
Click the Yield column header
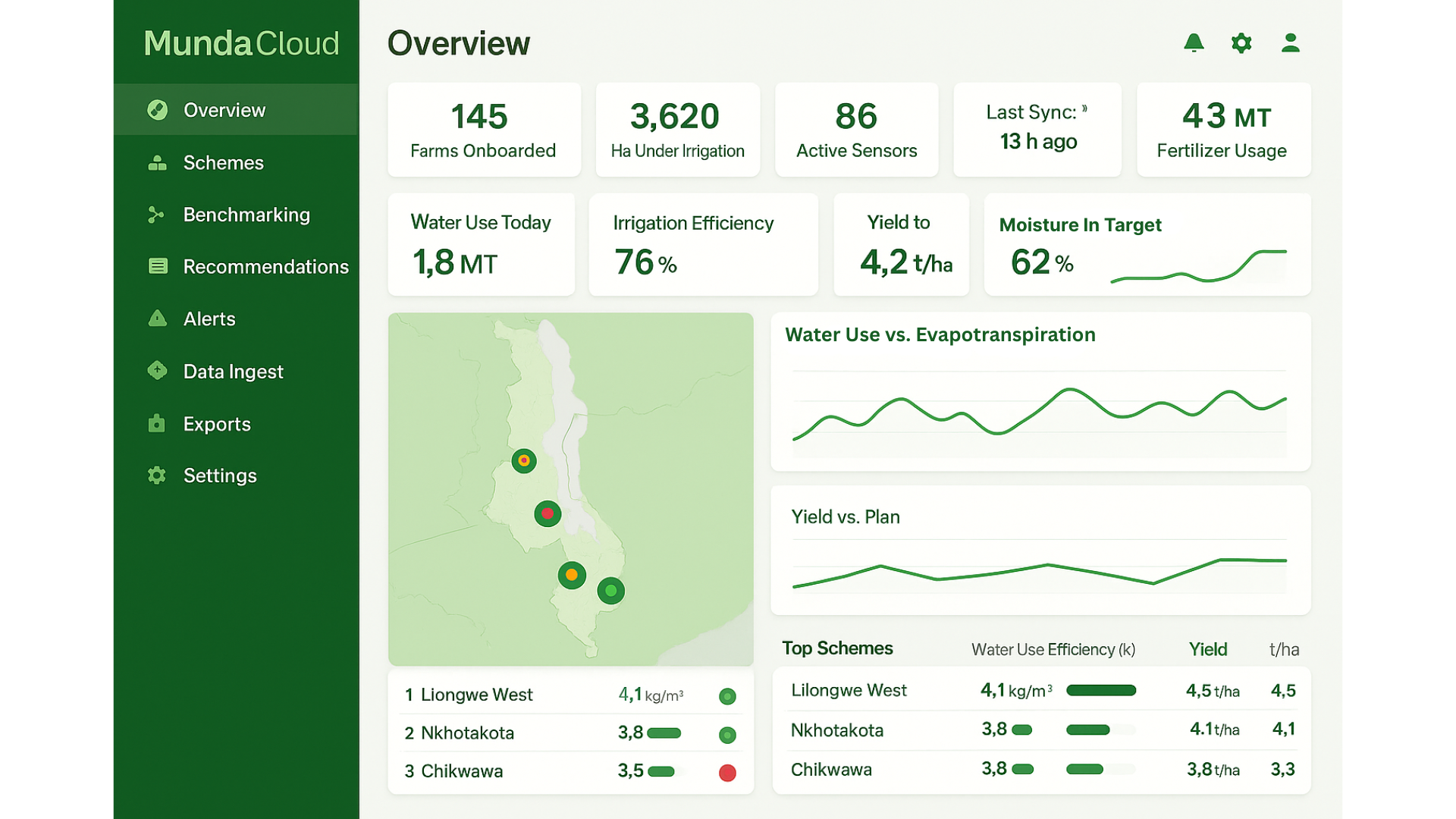click(x=1207, y=649)
